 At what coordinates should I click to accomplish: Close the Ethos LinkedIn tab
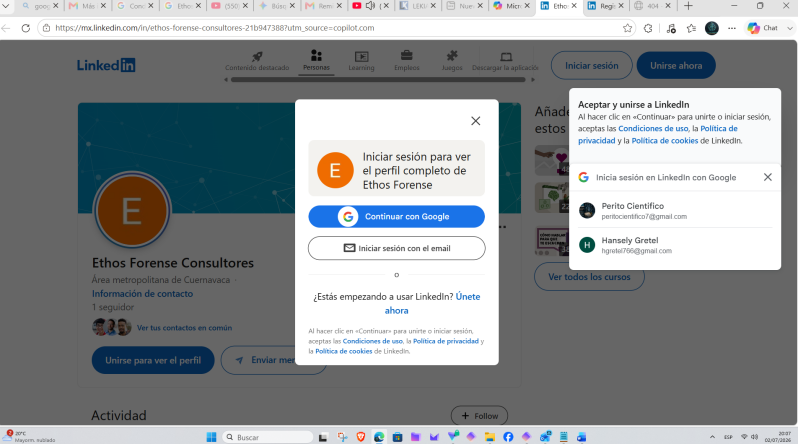[x=574, y=6]
